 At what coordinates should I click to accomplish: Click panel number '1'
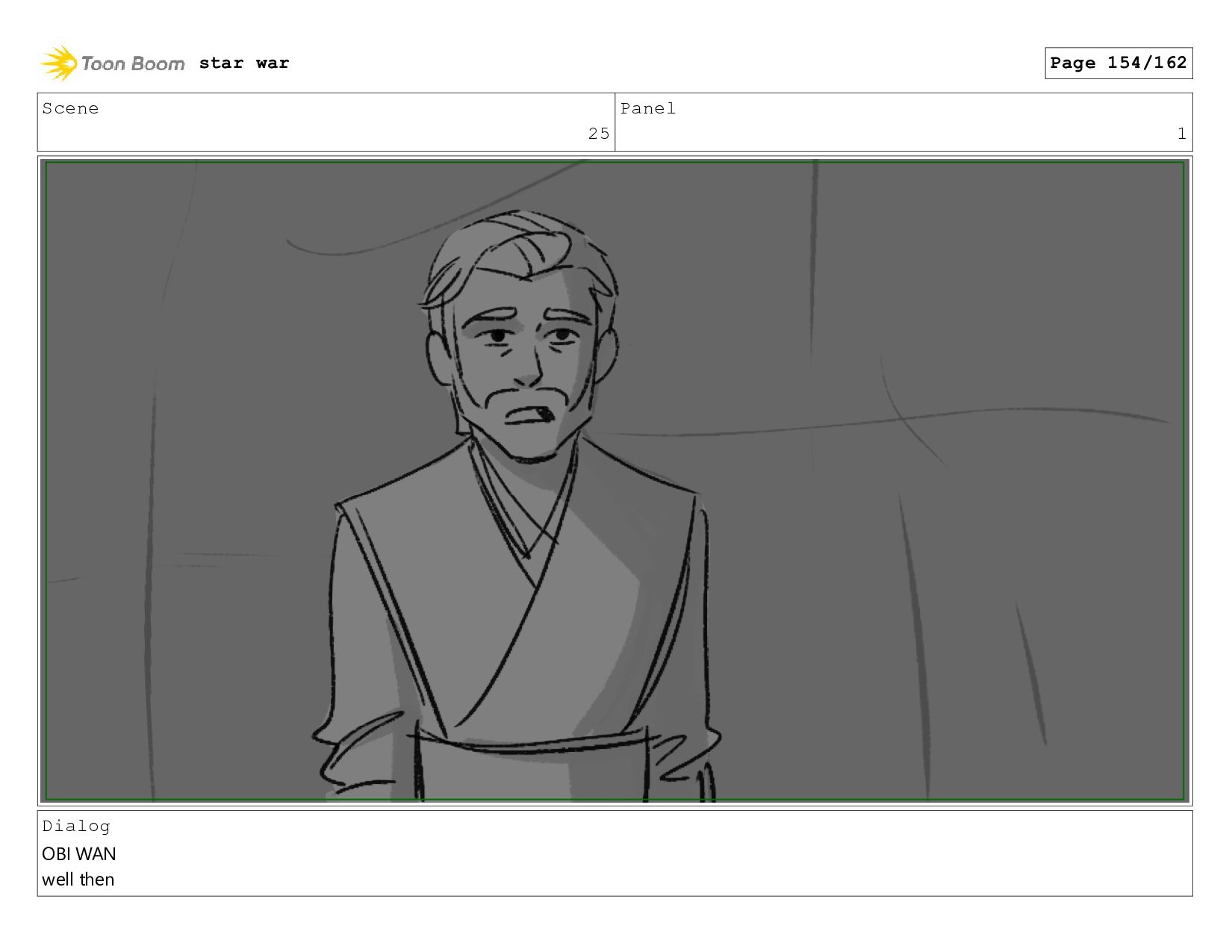(1181, 134)
